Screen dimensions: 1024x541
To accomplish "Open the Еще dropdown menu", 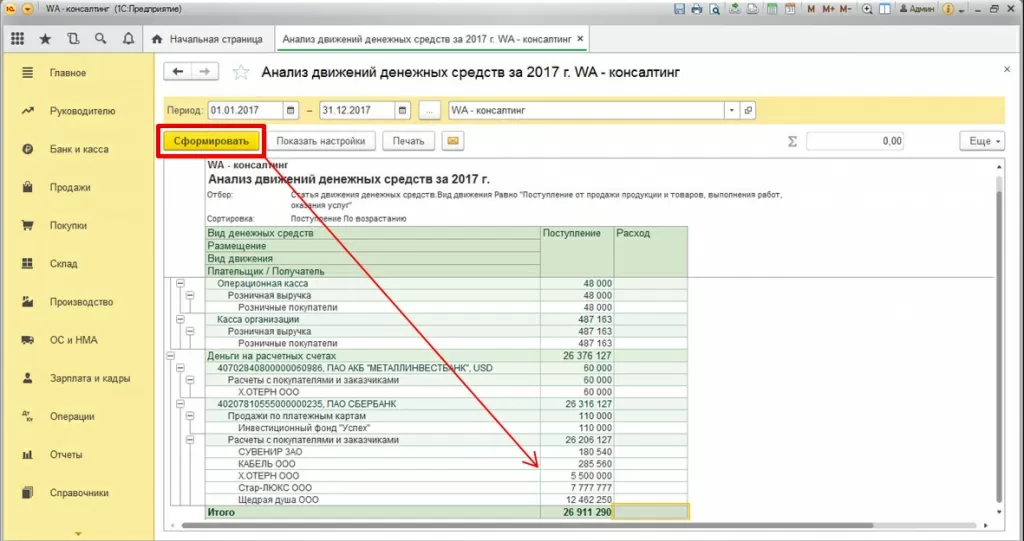I will (981, 141).
